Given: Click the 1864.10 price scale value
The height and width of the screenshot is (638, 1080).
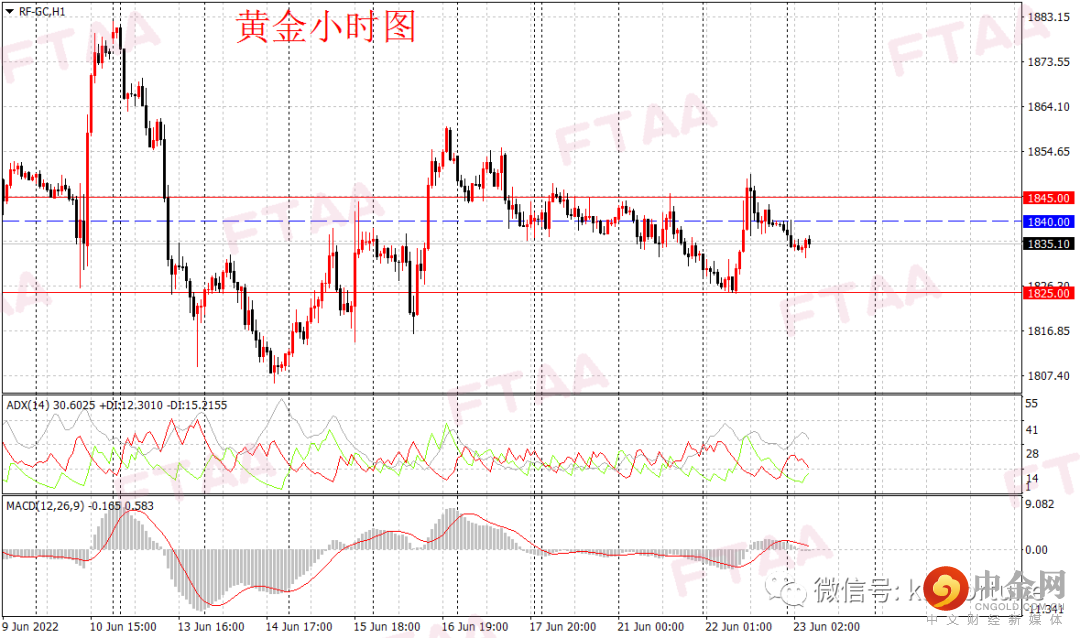Looking at the screenshot, I should 1049,107.
